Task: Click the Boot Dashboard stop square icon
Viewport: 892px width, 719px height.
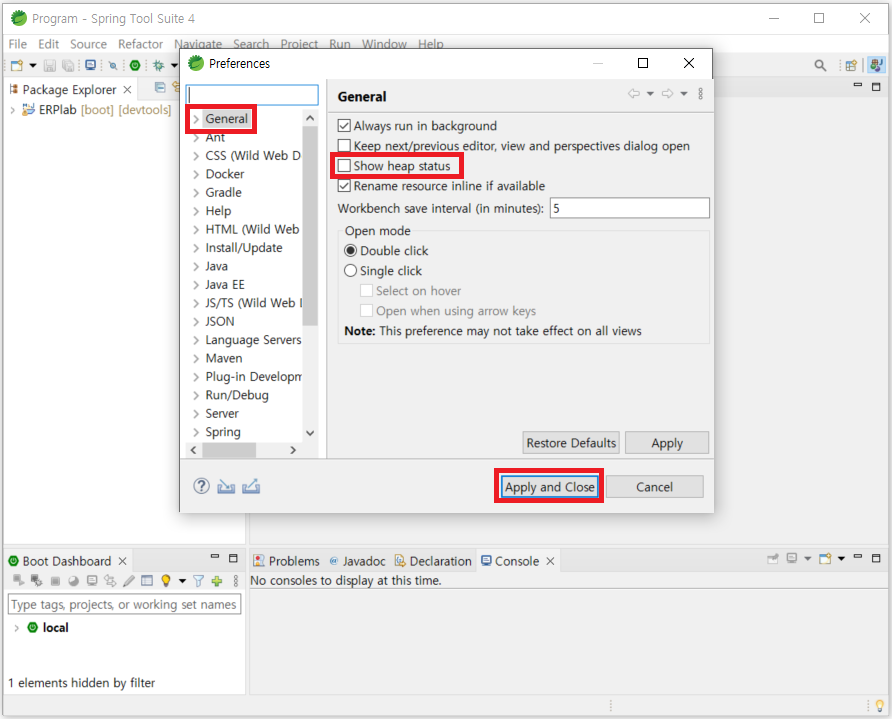Action: (x=55, y=581)
